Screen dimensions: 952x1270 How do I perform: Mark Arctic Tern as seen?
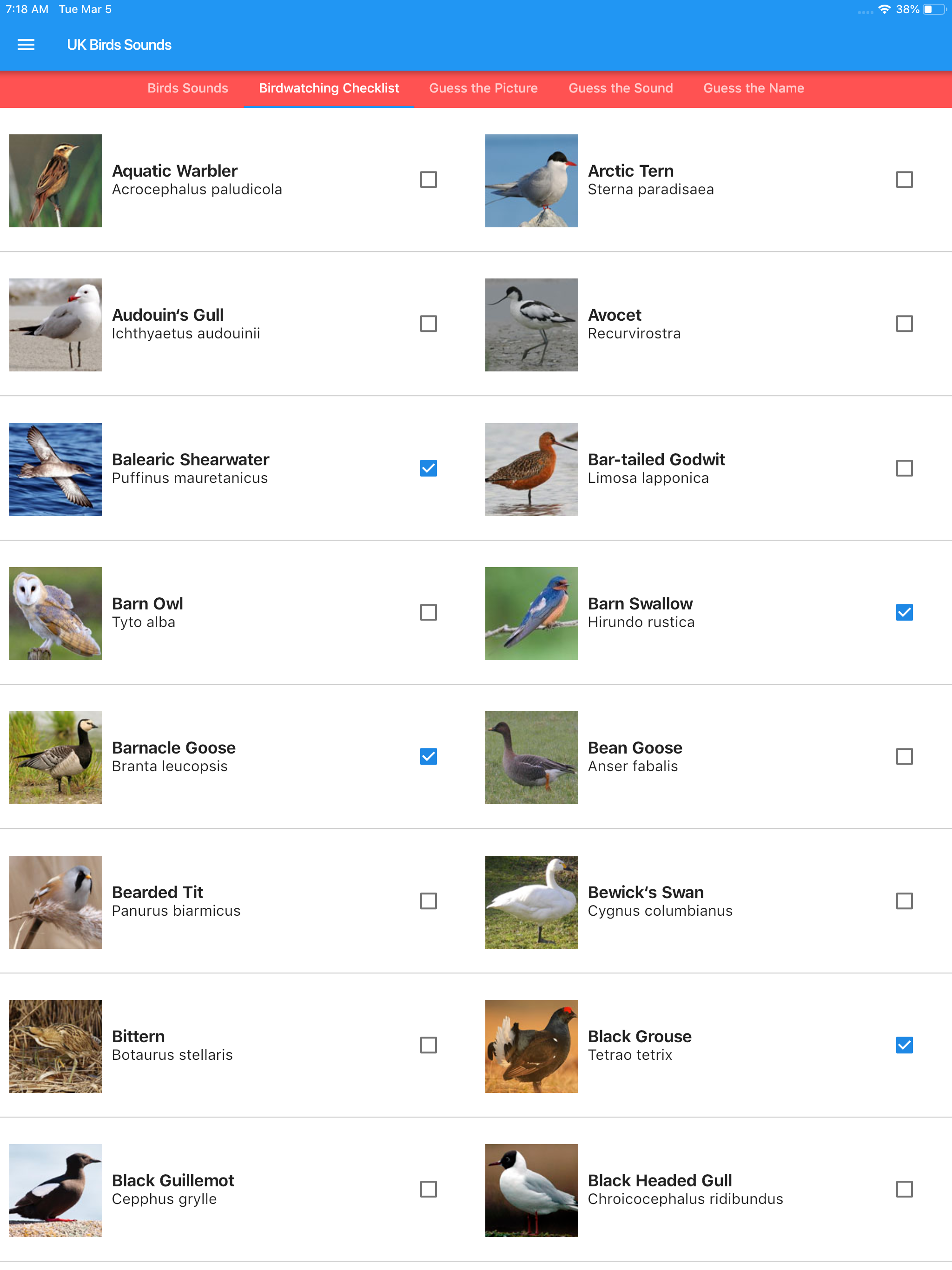click(x=904, y=180)
